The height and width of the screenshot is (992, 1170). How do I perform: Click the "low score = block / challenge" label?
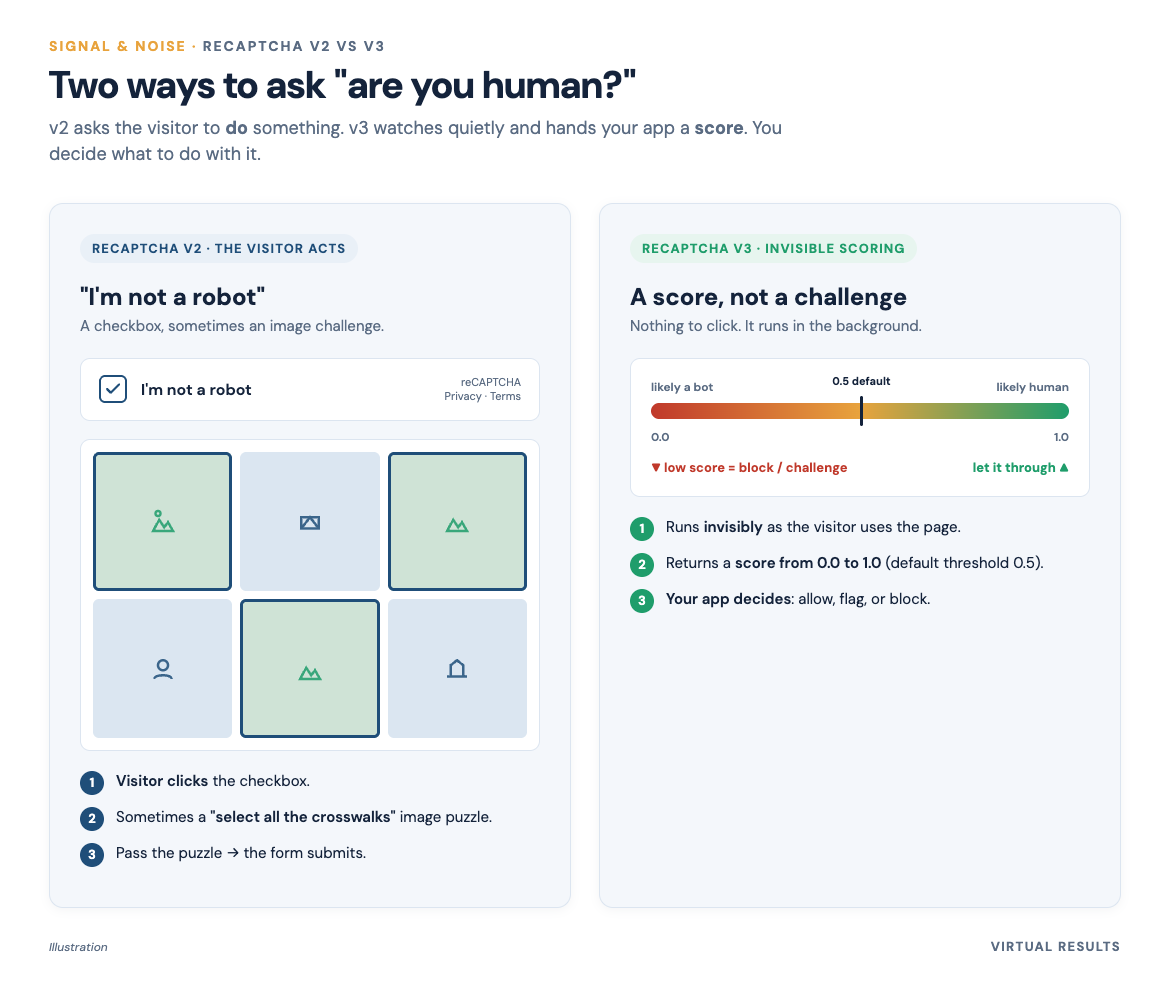pos(749,467)
